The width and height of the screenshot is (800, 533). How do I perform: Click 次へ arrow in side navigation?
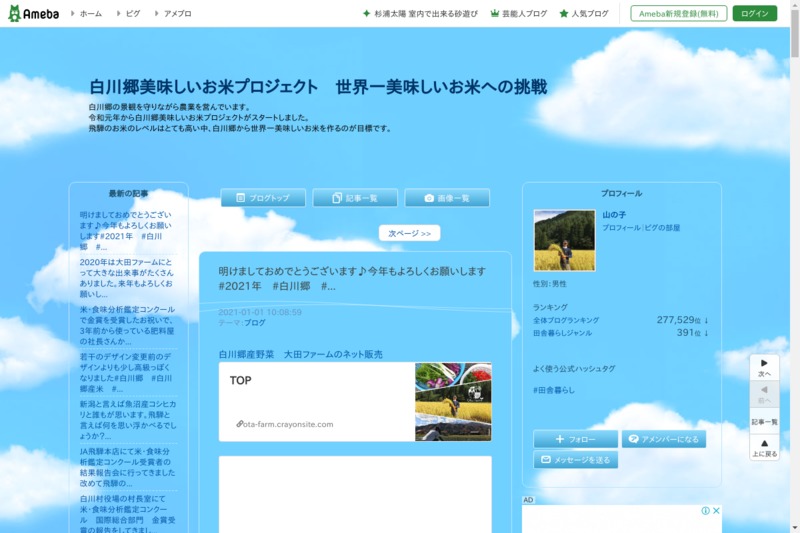764,367
